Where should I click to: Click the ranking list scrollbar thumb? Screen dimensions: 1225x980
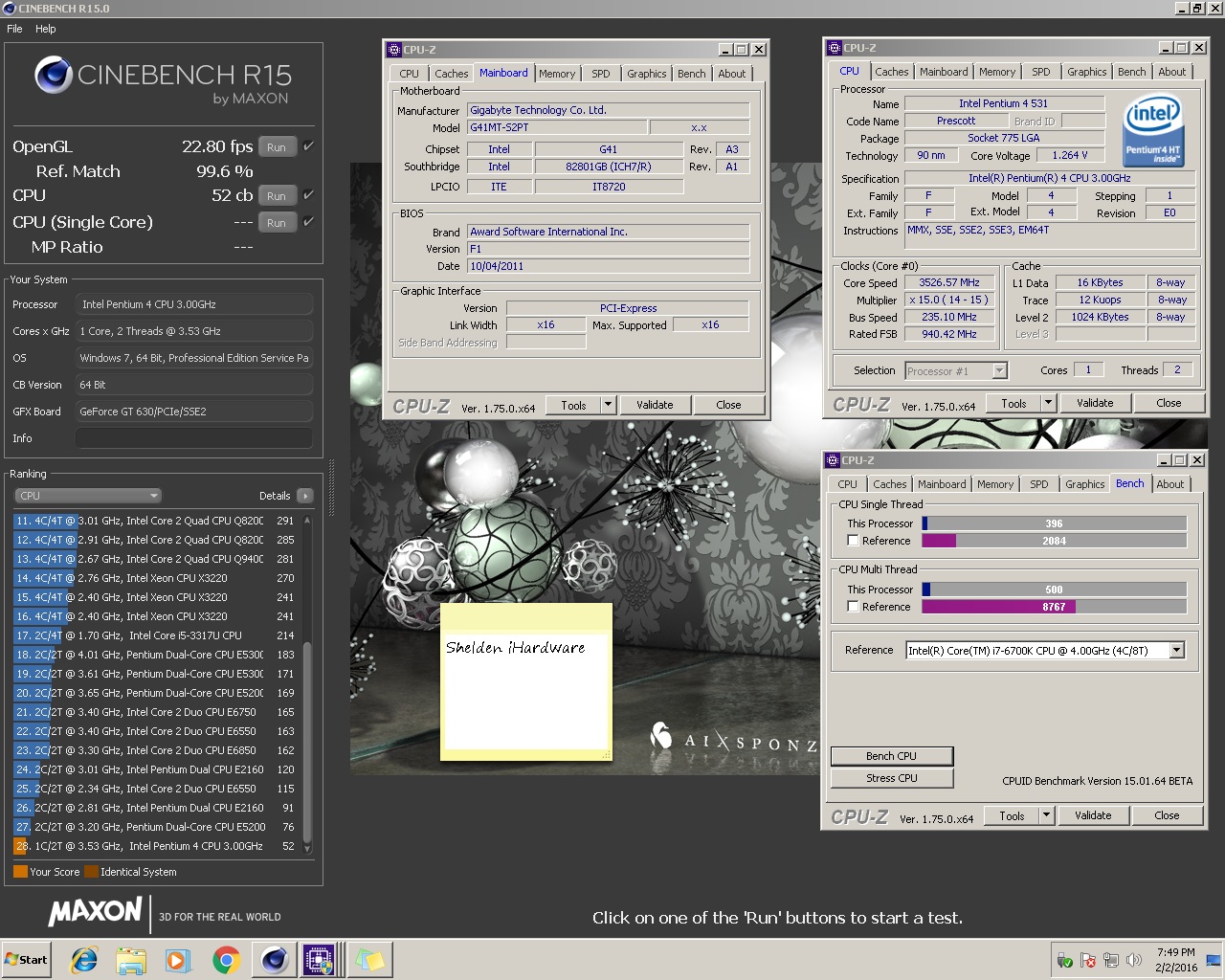307,743
